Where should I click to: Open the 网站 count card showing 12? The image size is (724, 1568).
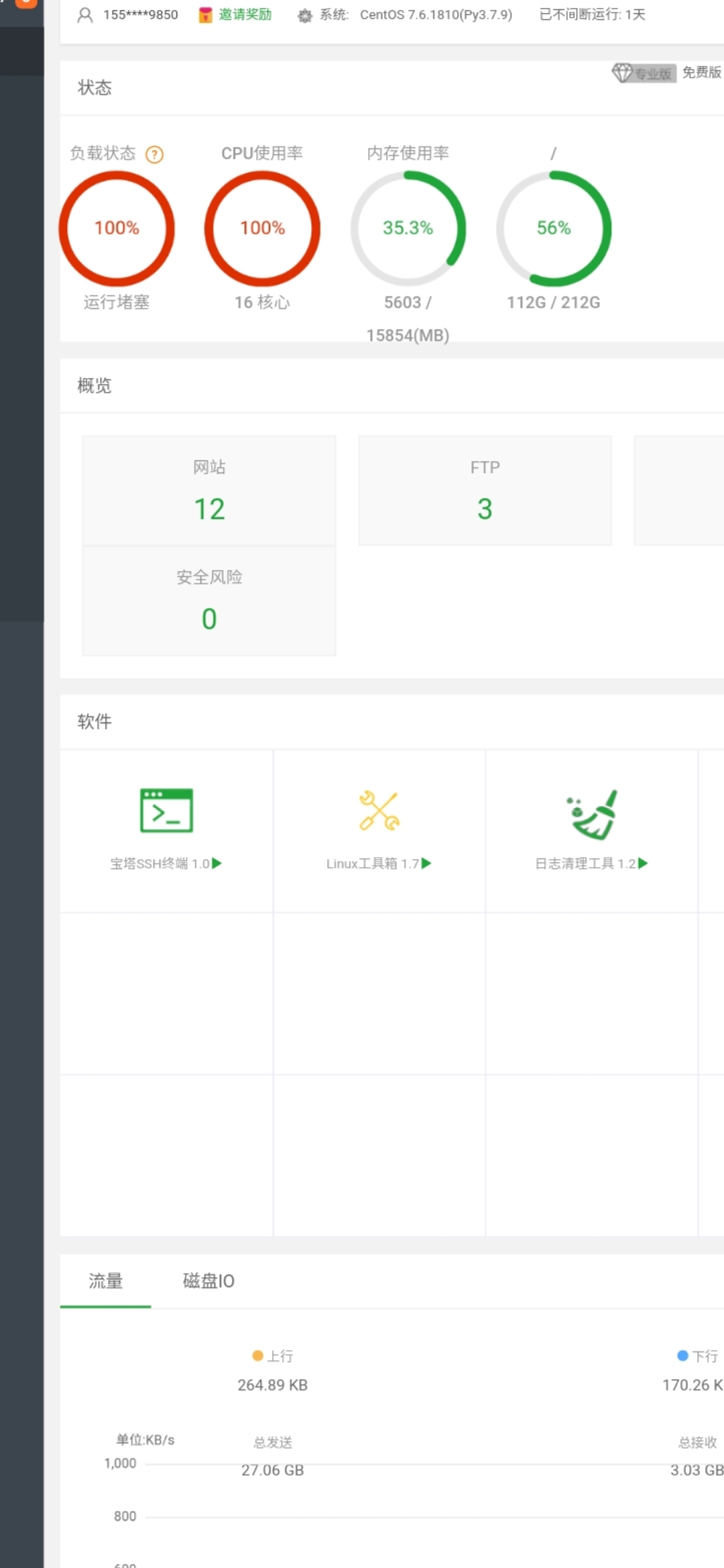209,491
